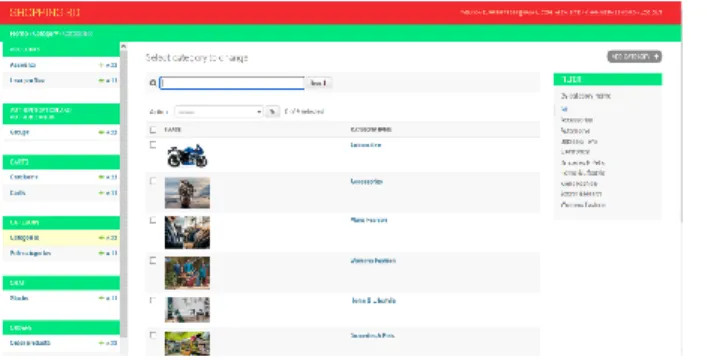Image resolution: width=711 pixels, height=360 pixels.
Task: Open the Womens Fashion category link in table
Action: [373, 261]
